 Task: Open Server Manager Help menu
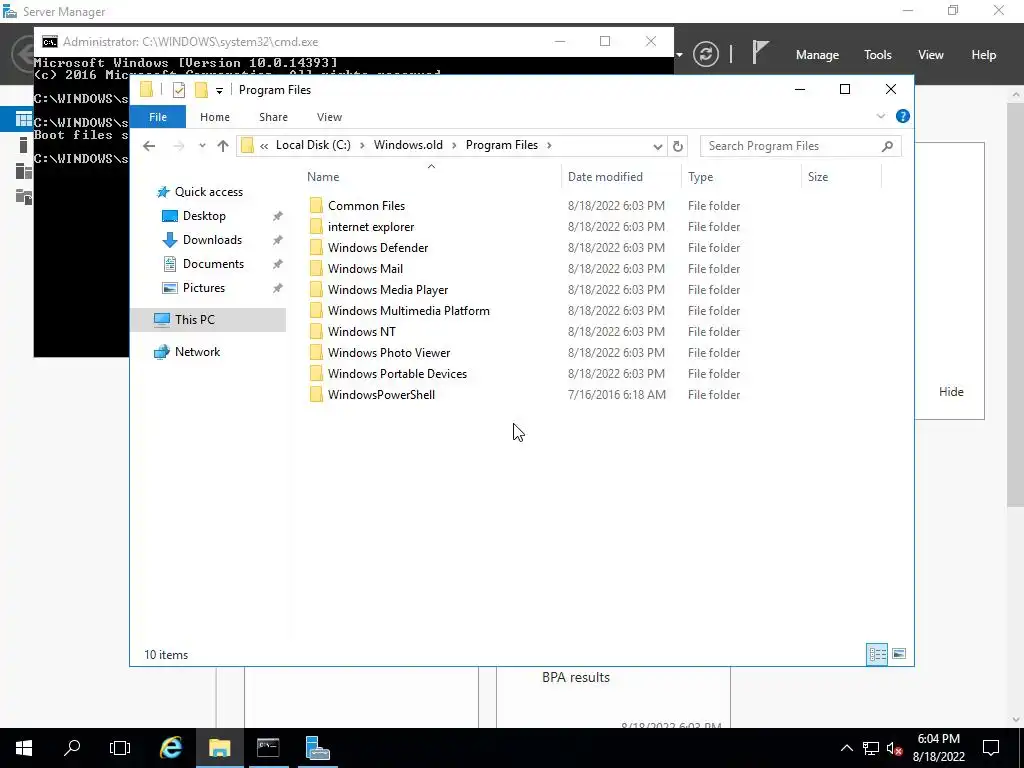tap(983, 55)
